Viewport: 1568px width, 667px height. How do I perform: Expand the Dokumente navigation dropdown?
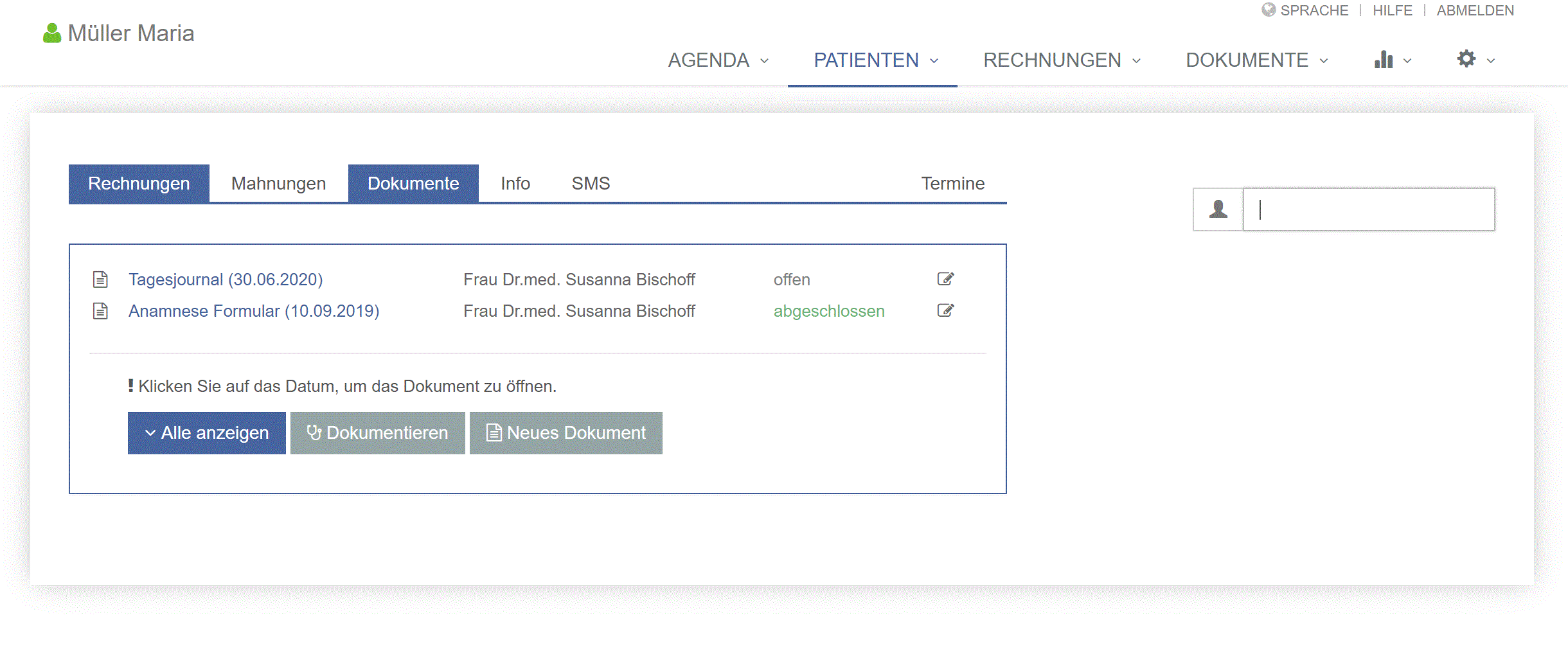tap(1256, 60)
